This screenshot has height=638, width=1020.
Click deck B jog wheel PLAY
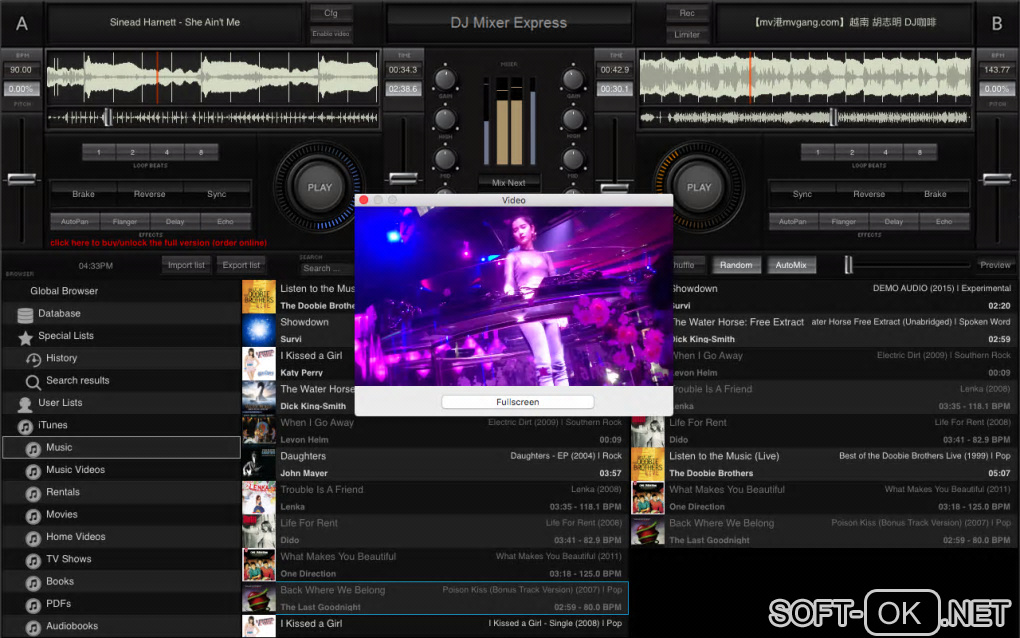click(699, 187)
